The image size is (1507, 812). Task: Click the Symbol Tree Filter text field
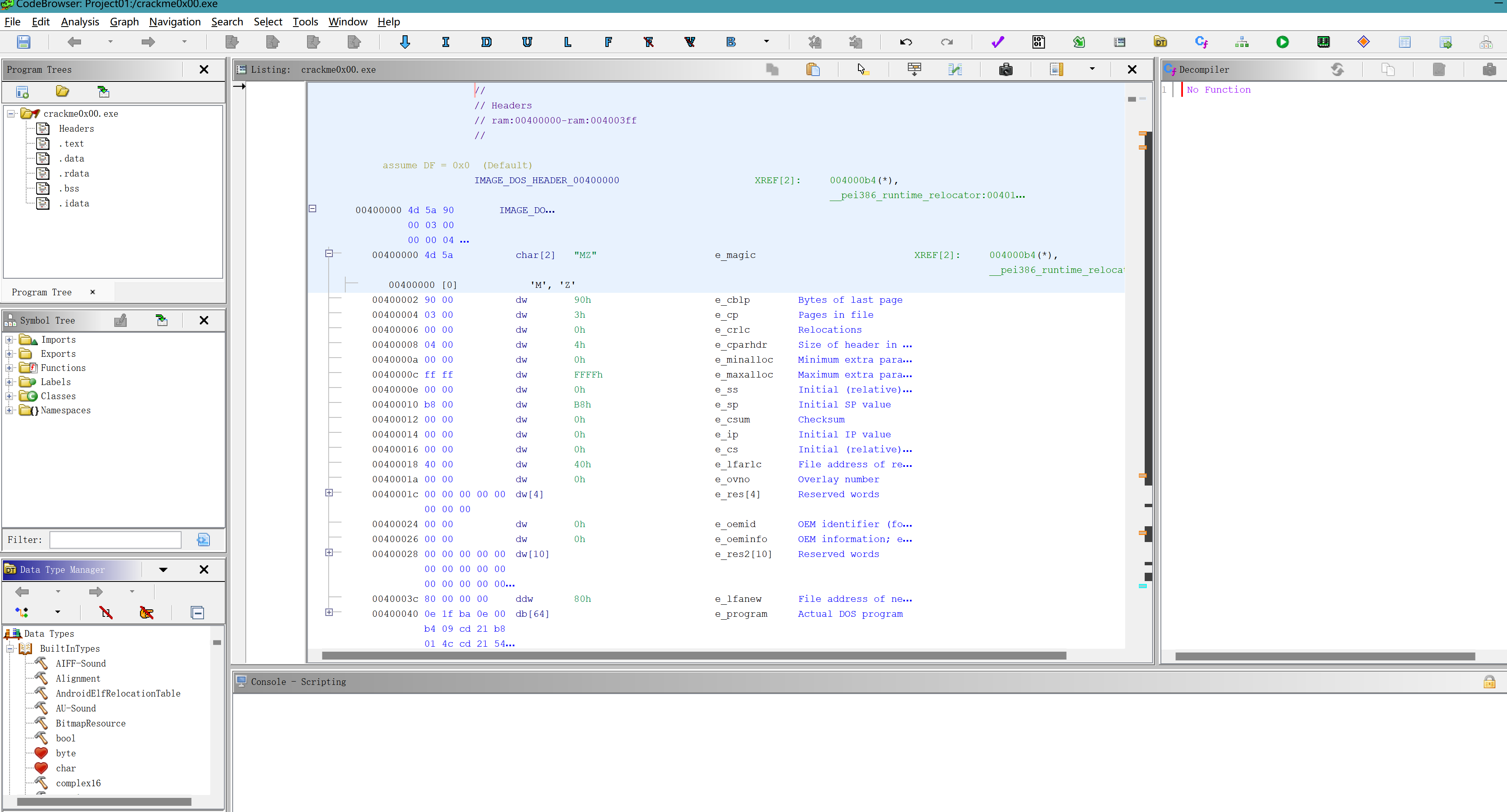115,540
